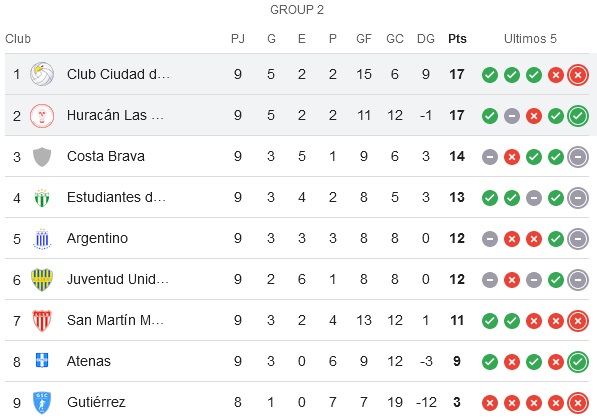
Task: Click the Huracán Las Heras red crest
Action: [42, 115]
